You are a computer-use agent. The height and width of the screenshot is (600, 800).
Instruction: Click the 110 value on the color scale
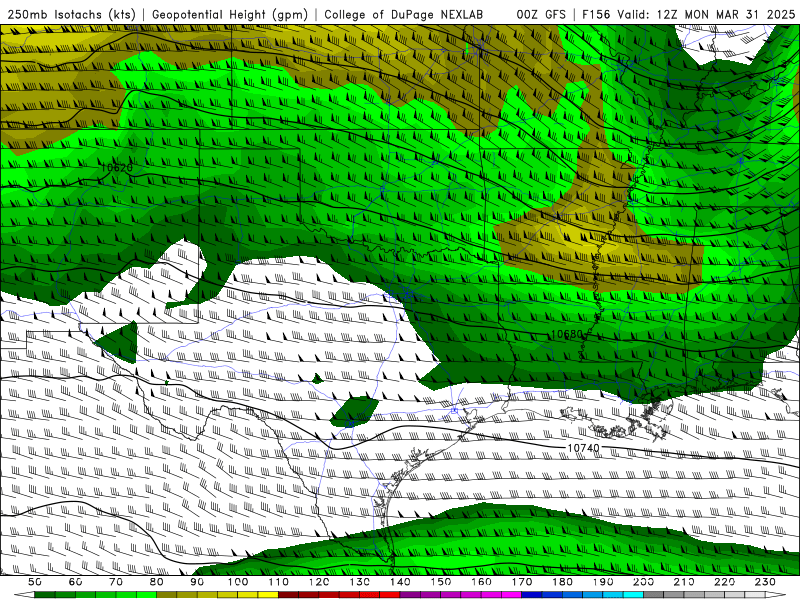point(278,582)
